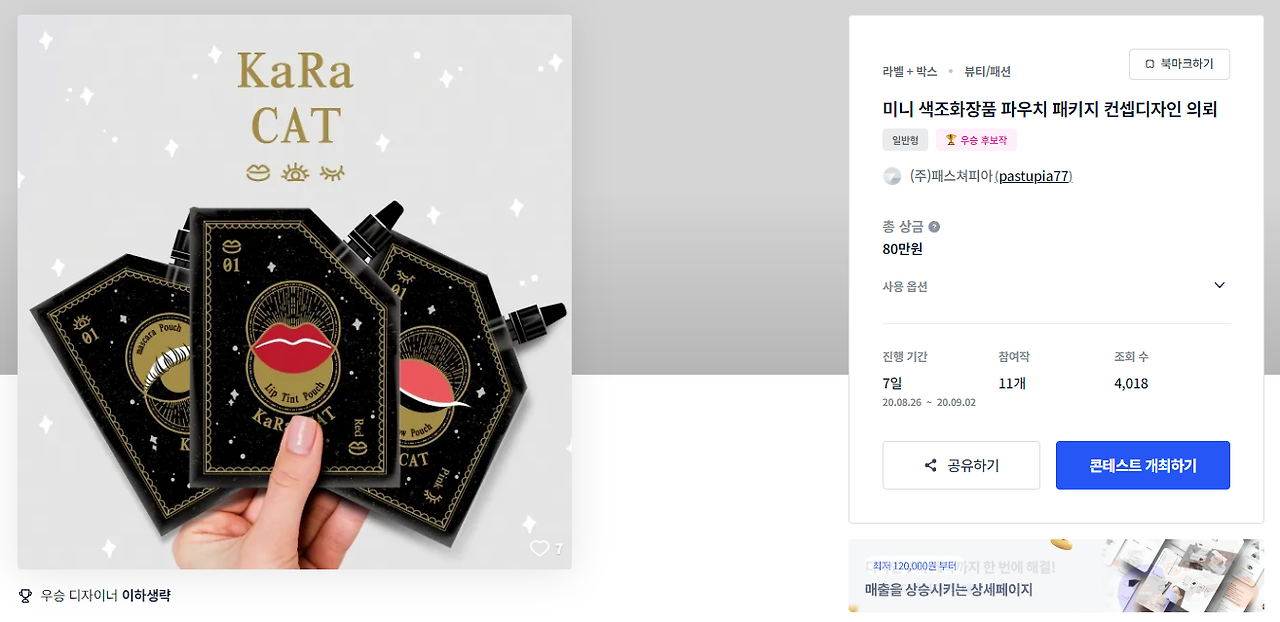
Task: Click the 상세페이지 promotional banner
Action: coord(1056,576)
